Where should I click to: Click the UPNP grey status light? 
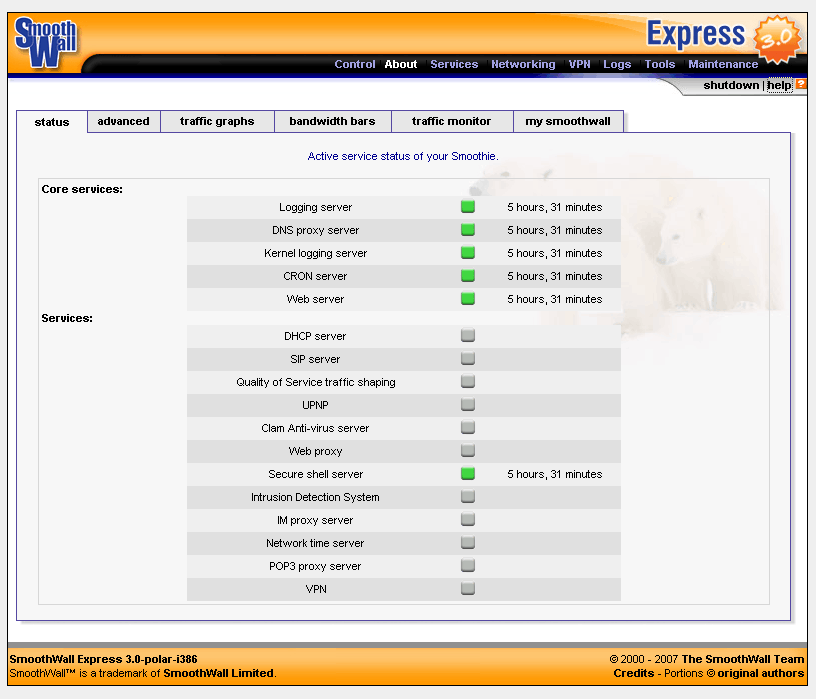pos(468,404)
